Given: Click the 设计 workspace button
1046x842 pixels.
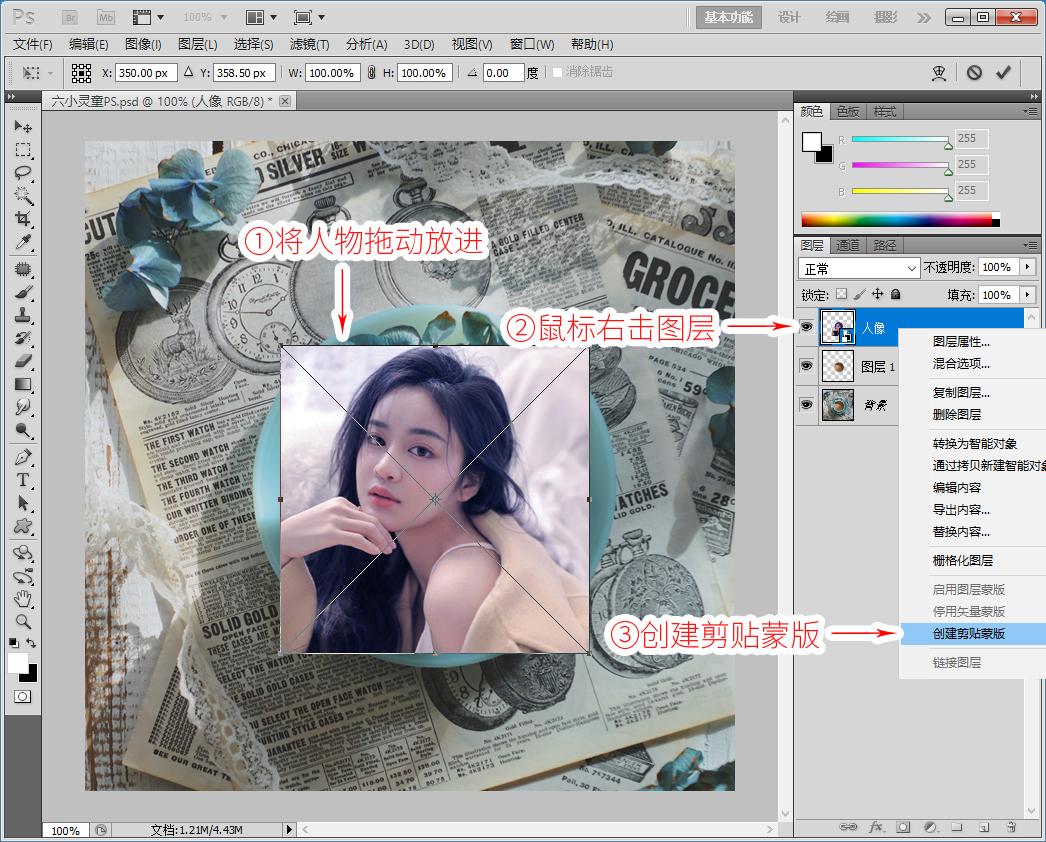Looking at the screenshot, I should click(789, 17).
